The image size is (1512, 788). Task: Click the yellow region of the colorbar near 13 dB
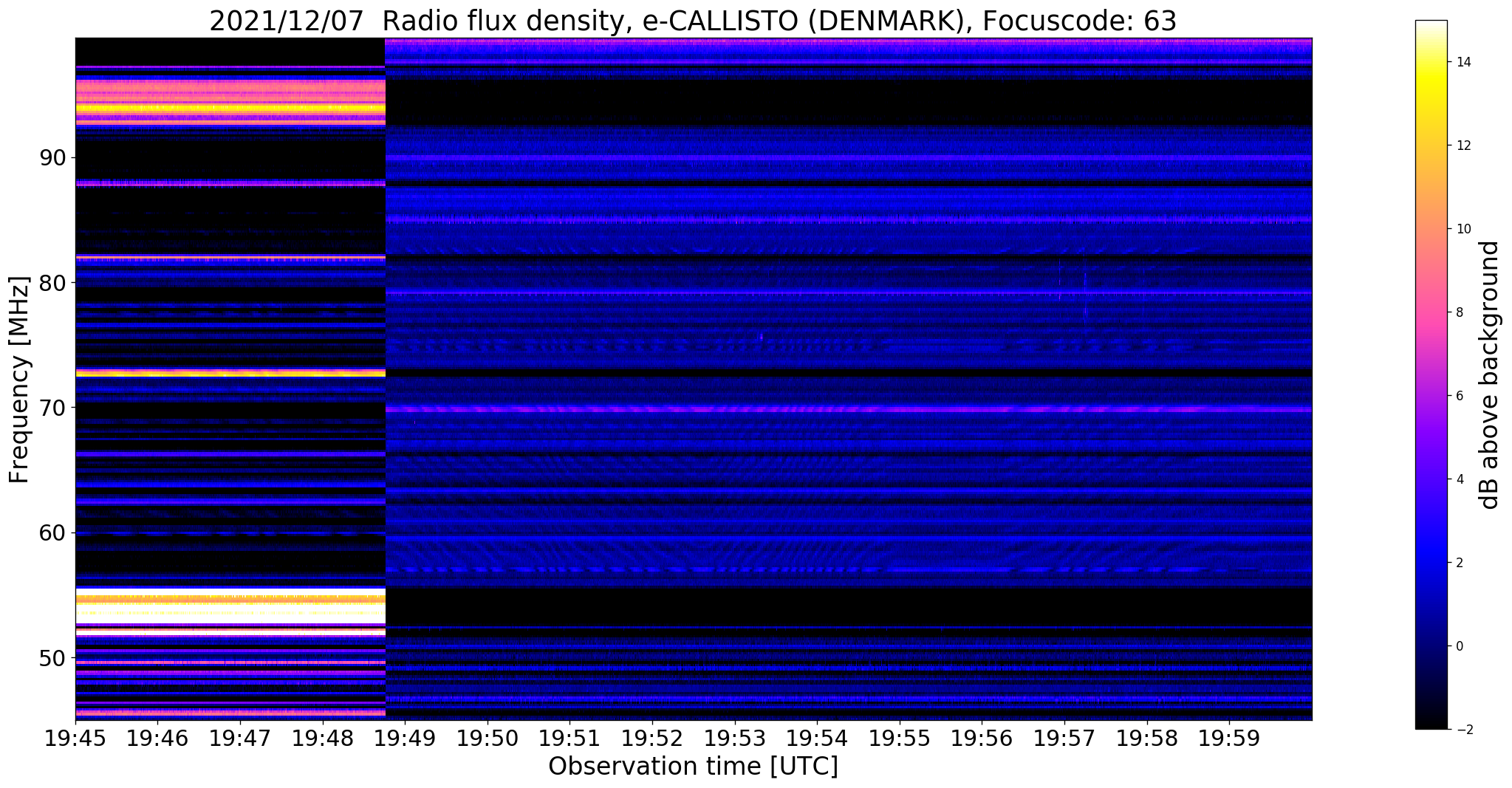tap(1431, 104)
